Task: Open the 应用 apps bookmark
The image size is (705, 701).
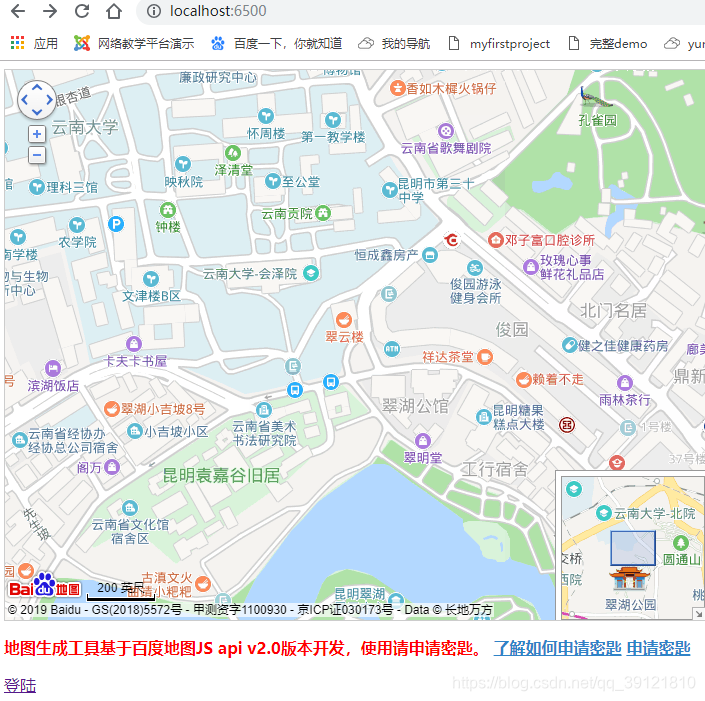Action: 34,44
